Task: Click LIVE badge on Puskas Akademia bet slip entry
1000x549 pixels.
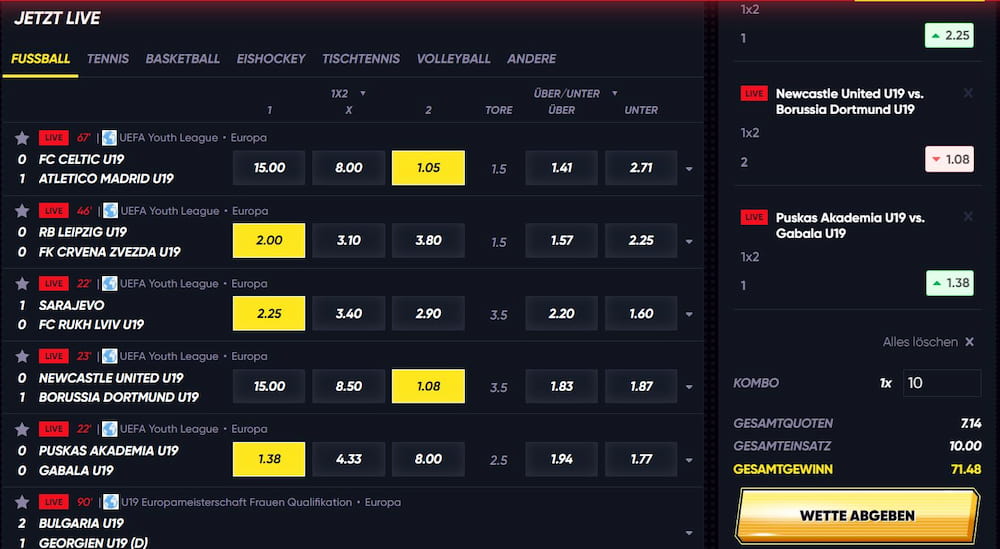Action: (754, 217)
